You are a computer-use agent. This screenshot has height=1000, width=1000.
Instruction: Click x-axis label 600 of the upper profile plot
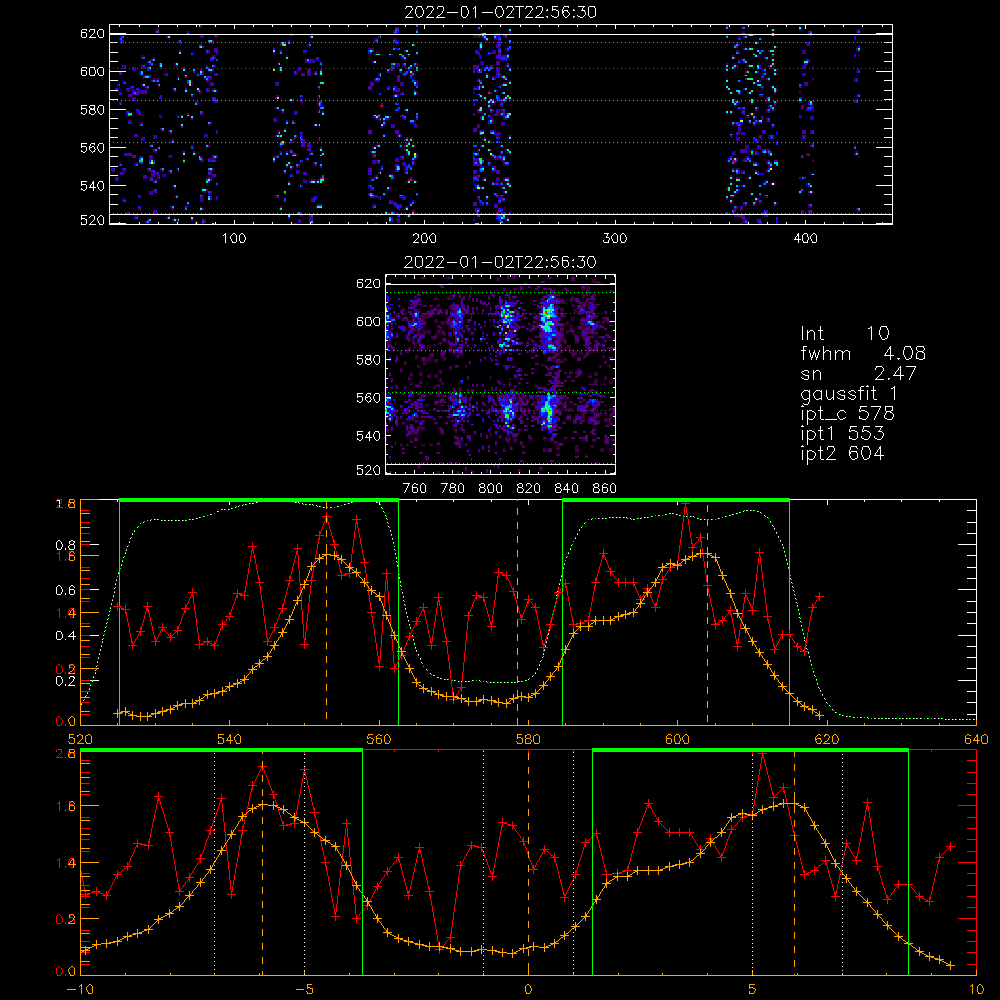(677, 740)
